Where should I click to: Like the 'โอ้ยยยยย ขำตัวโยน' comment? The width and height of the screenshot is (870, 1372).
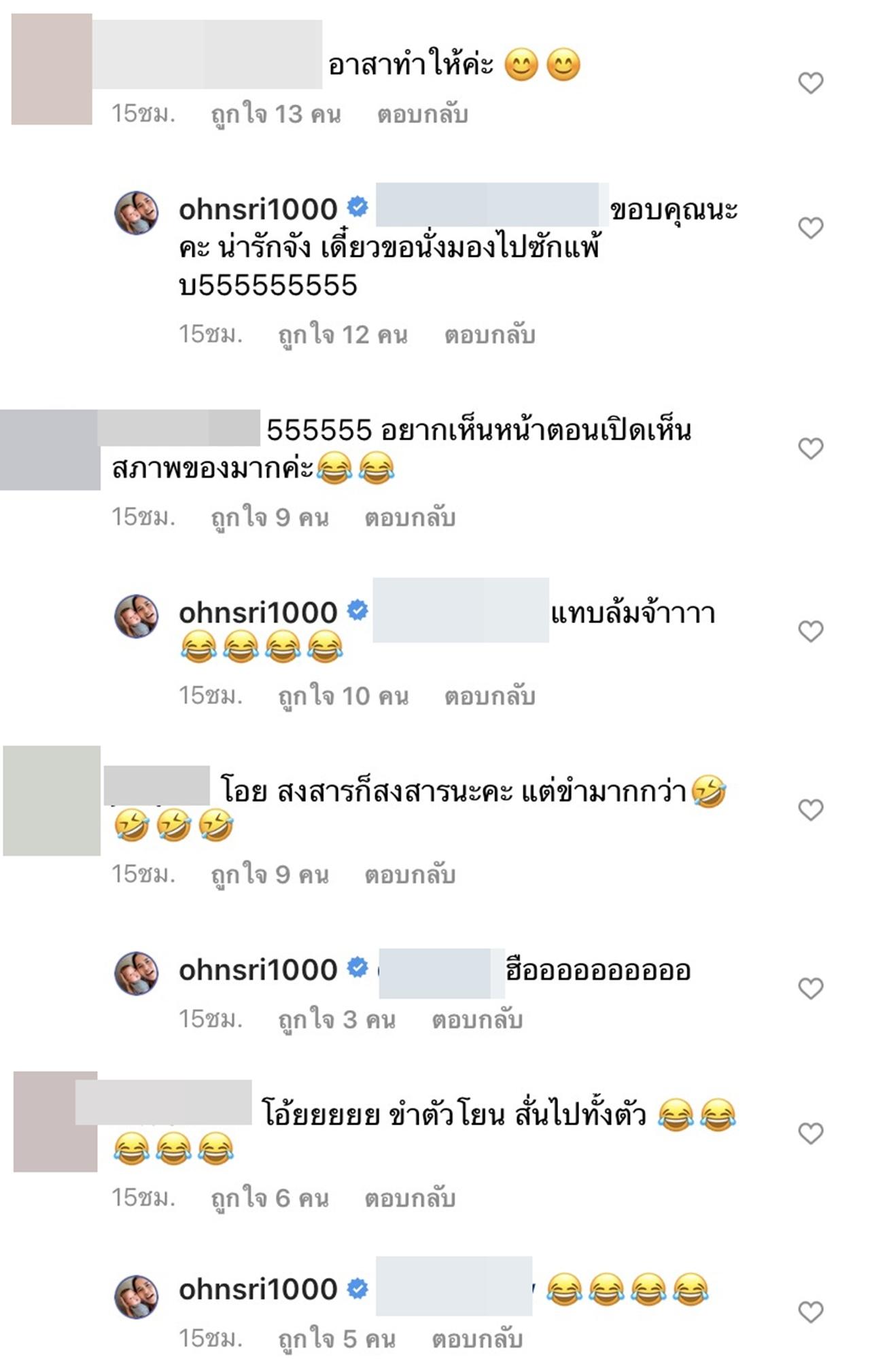[x=810, y=1133]
